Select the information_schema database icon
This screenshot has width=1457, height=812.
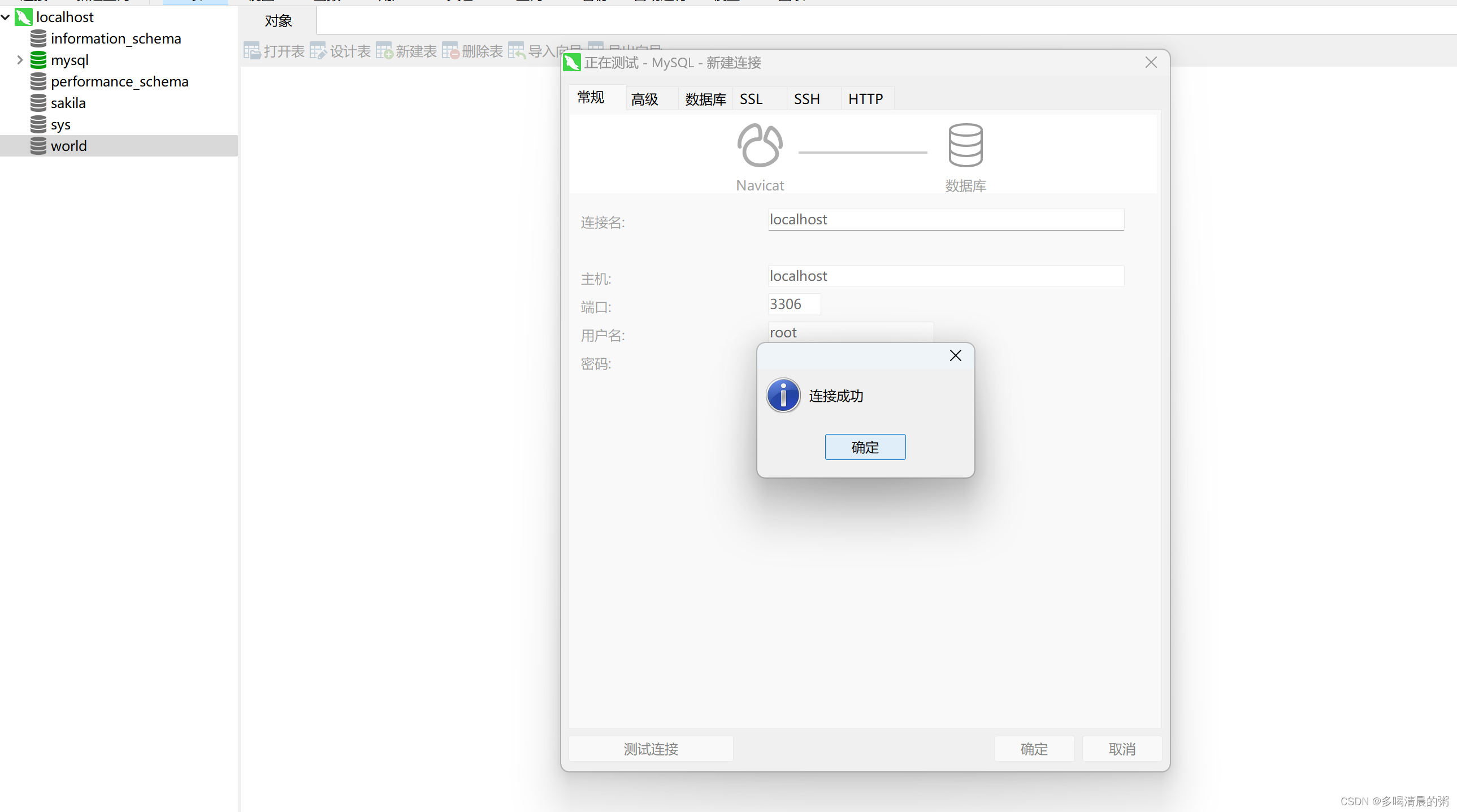click(38, 38)
